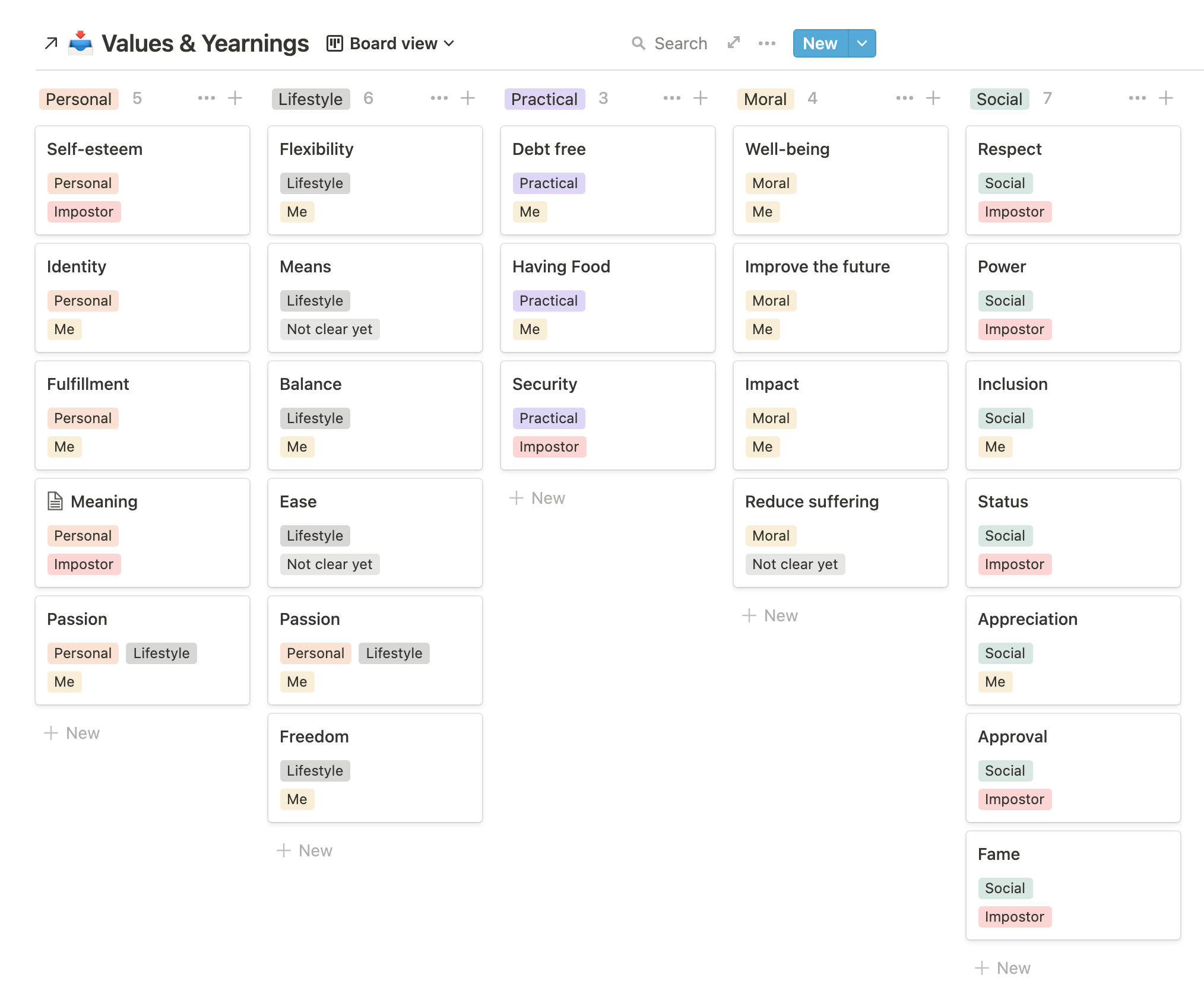Screen dimensions: 1204x997
Task: Open the Flexibility card
Action: (375, 180)
